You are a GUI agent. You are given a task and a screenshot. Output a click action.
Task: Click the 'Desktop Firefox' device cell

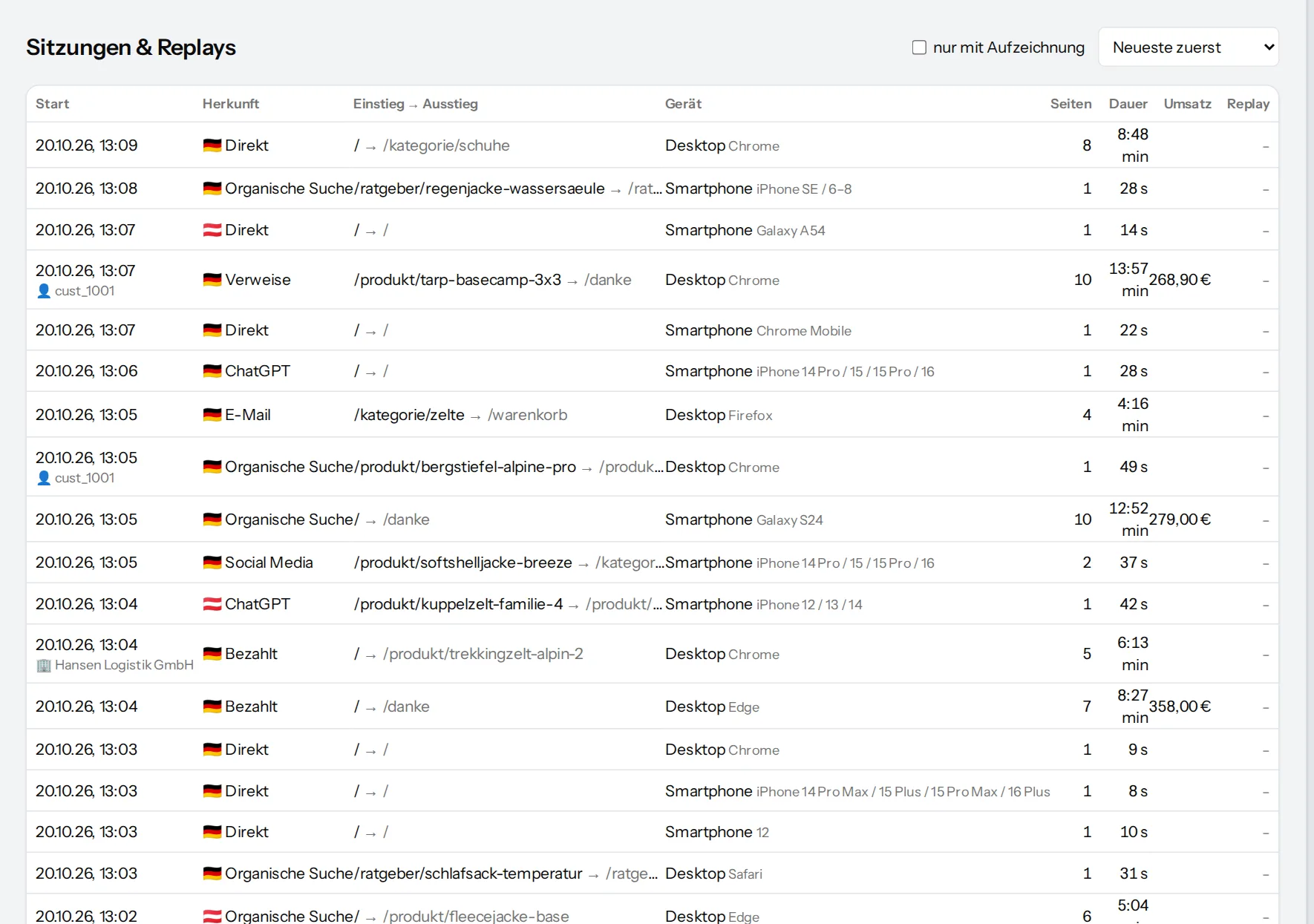719,415
